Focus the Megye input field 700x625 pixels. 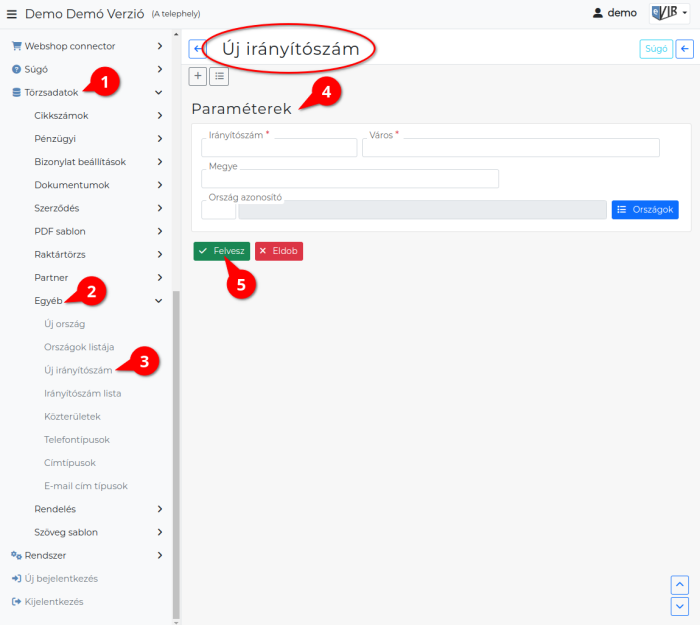[x=350, y=179]
